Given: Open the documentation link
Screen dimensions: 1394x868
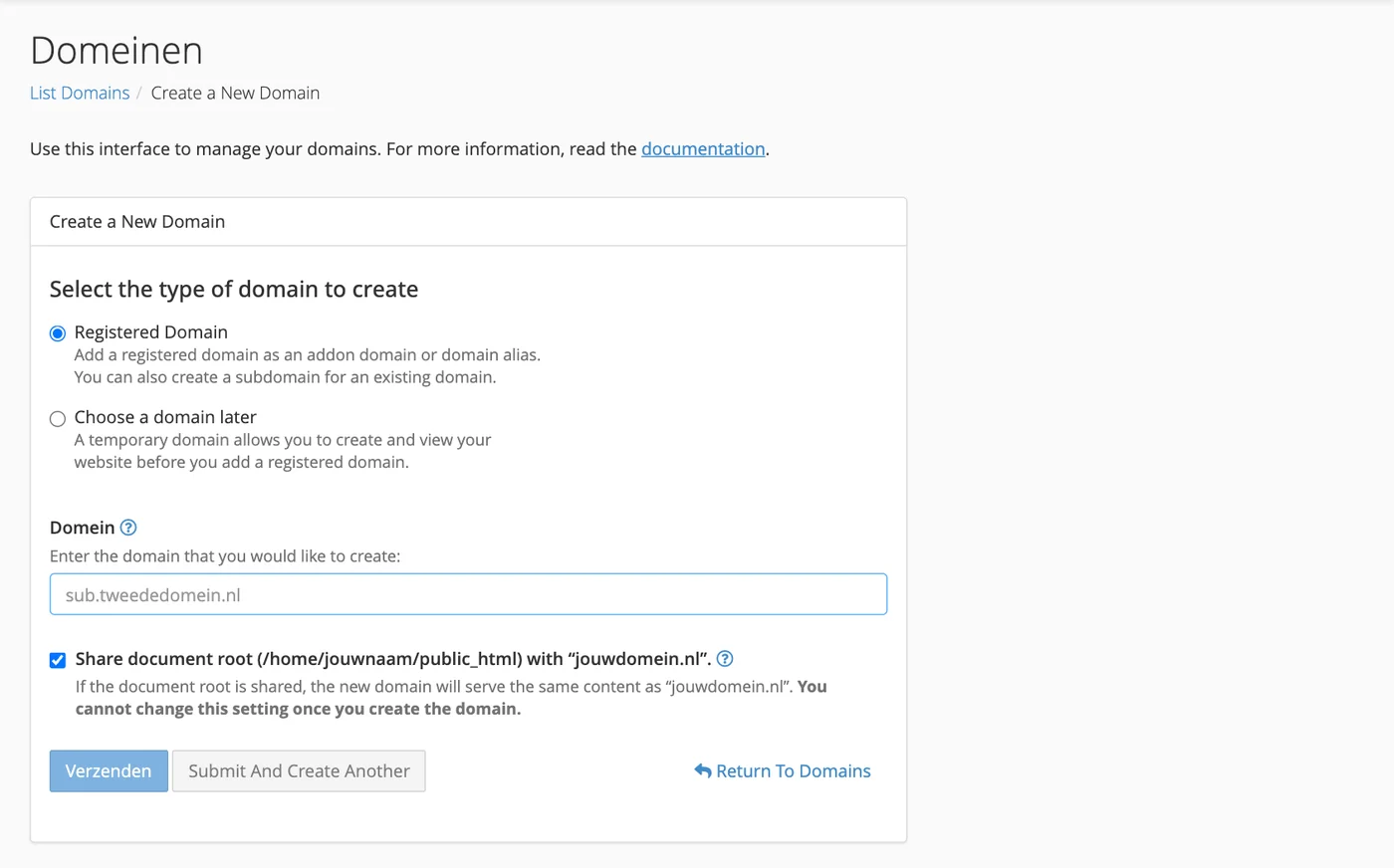Looking at the screenshot, I should click(x=703, y=148).
